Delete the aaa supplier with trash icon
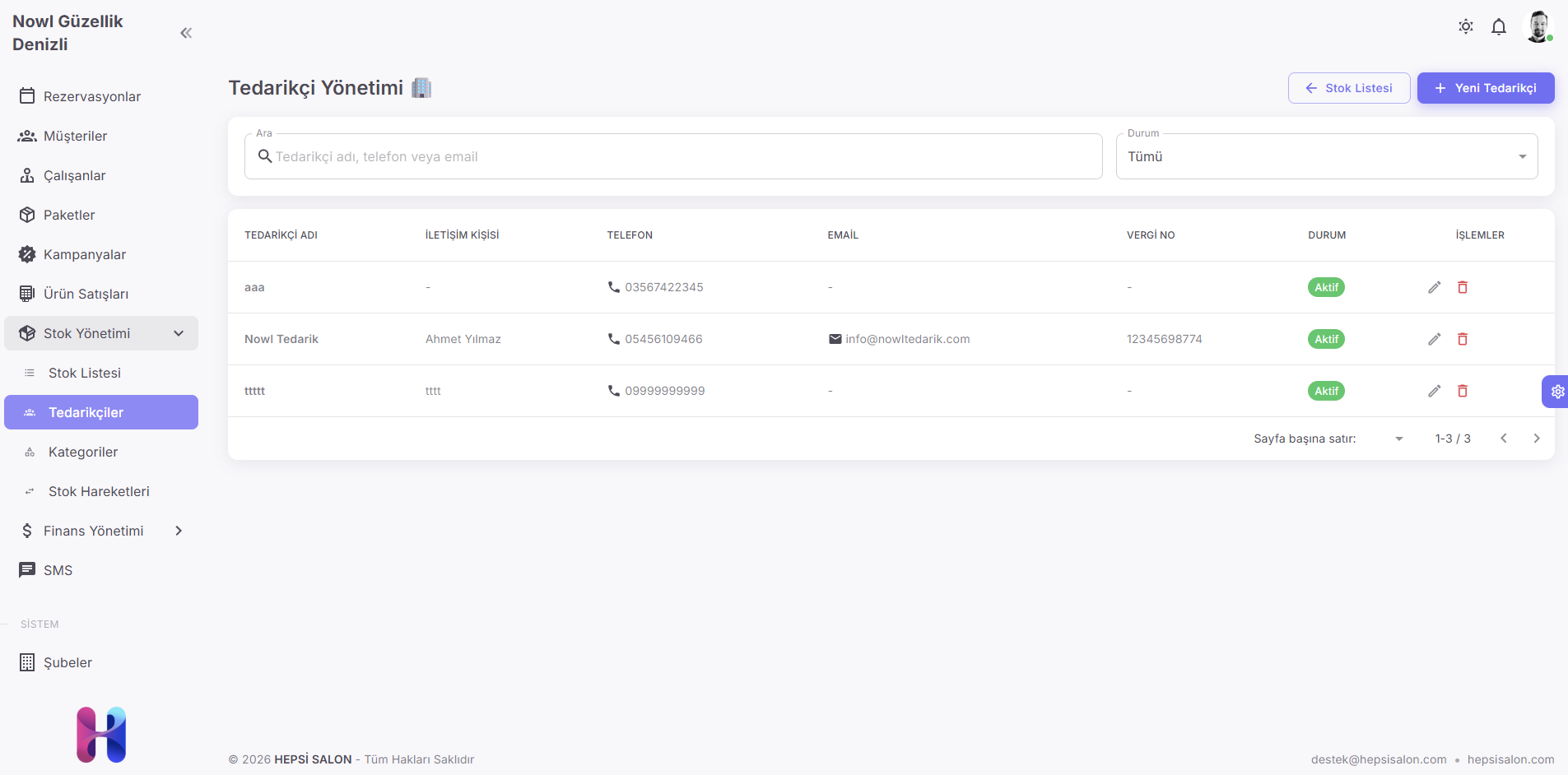The width and height of the screenshot is (1568, 775). pyautogui.click(x=1463, y=287)
